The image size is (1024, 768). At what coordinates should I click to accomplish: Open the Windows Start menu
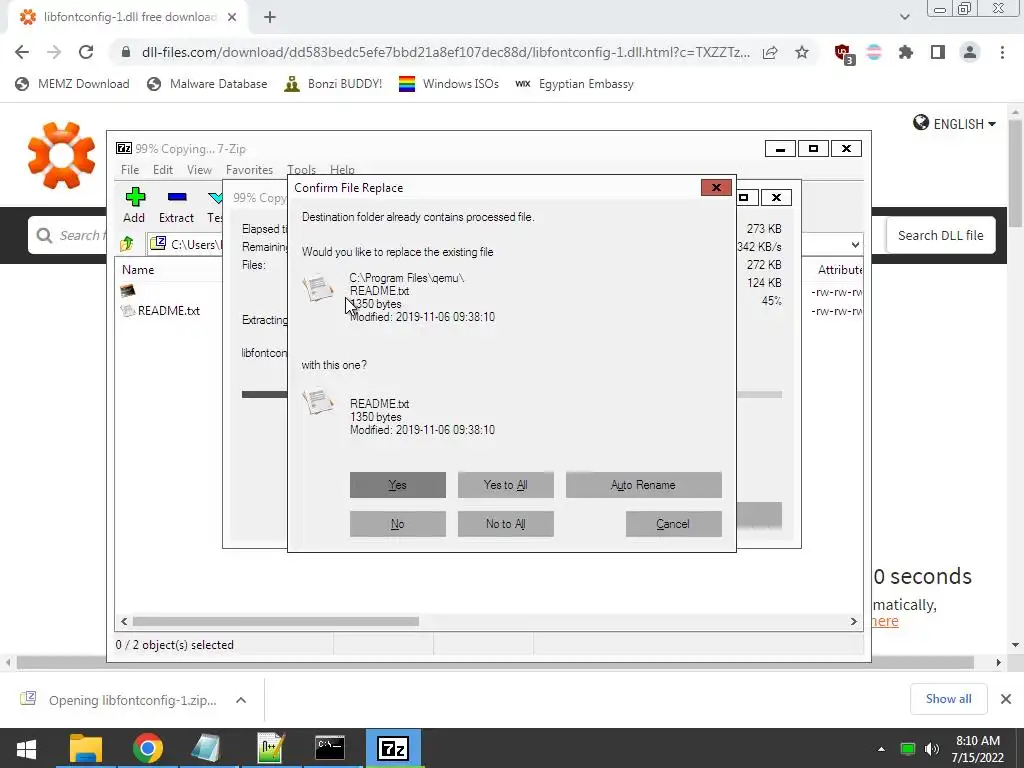(26, 748)
